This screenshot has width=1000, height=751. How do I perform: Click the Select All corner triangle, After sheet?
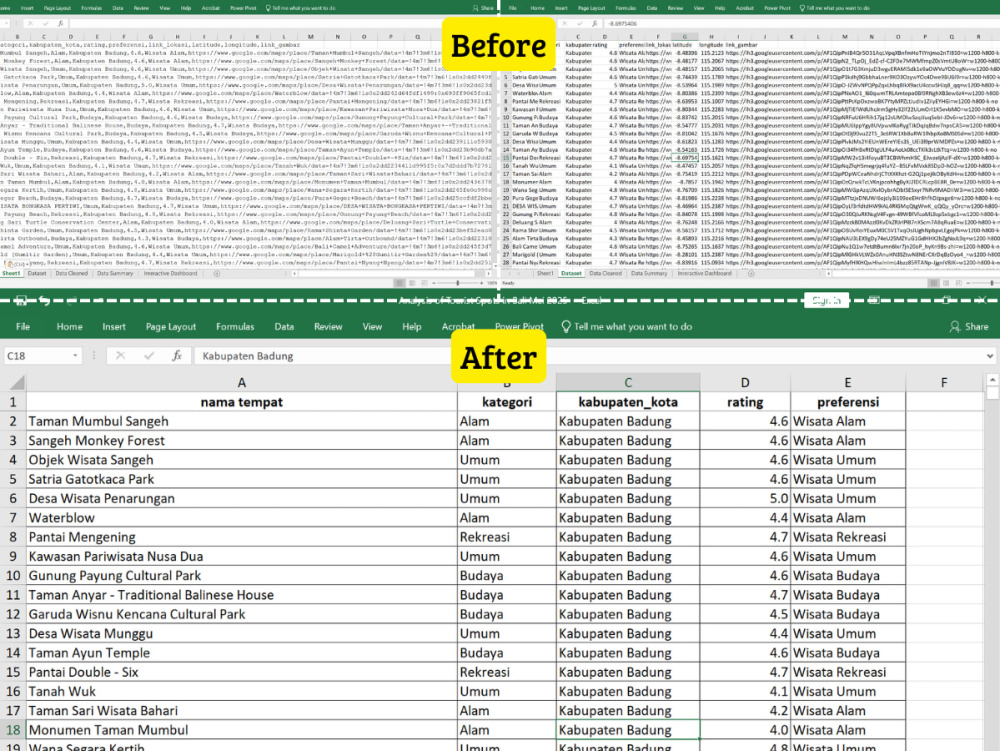(x=17, y=383)
